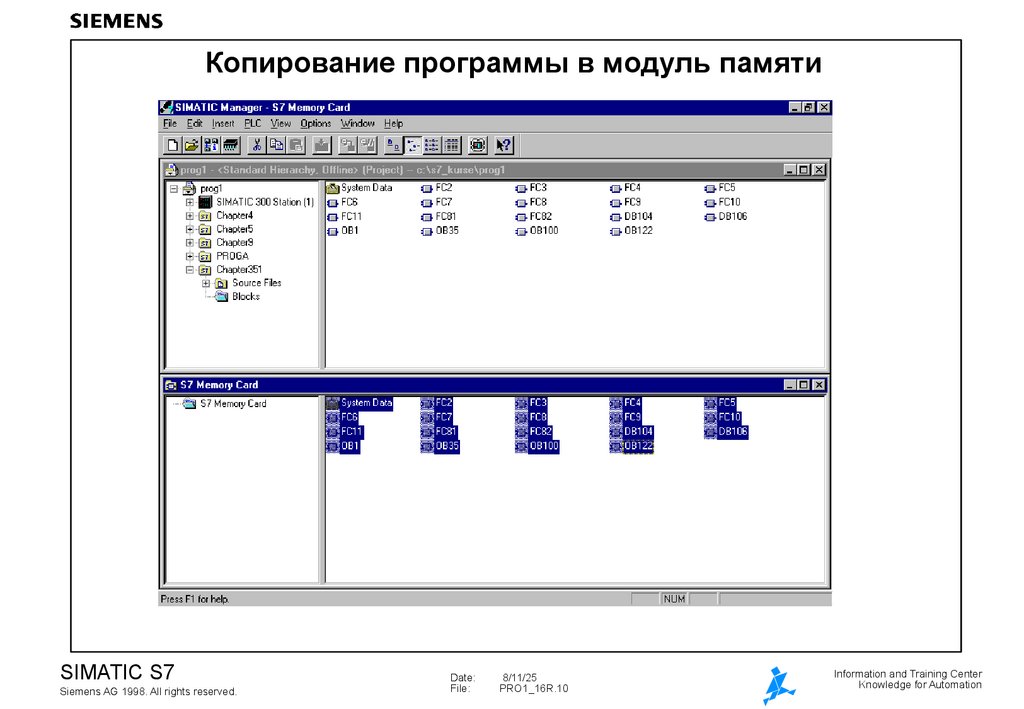The image size is (1024, 709).
Task: Open the View menu
Action: pyautogui.click(x=281, y=123)
